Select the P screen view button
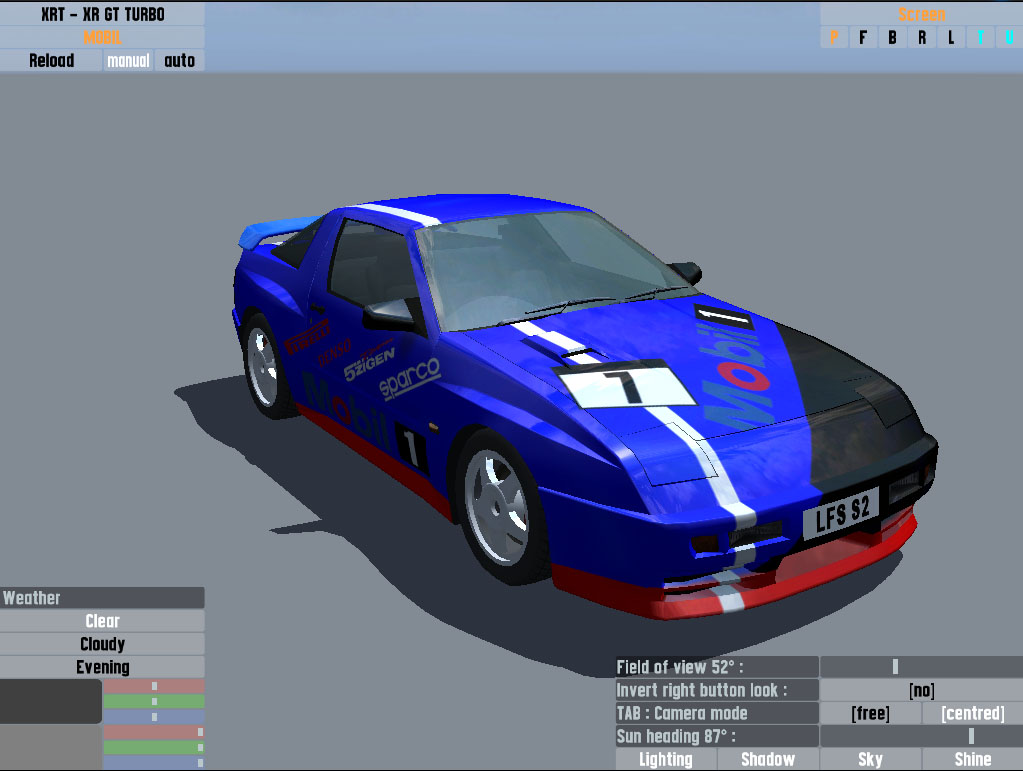 click(834, 38)
